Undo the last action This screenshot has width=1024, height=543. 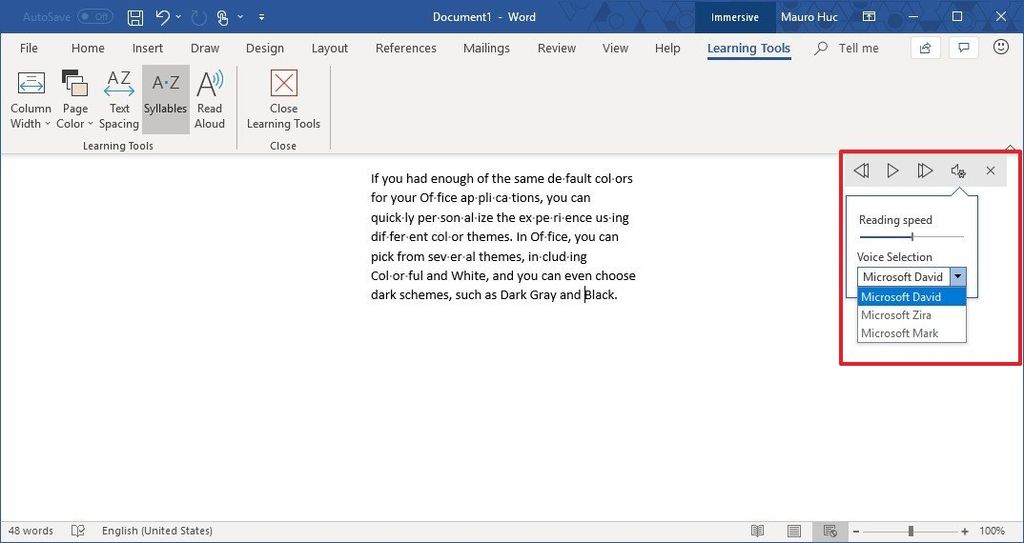(163, 17)
